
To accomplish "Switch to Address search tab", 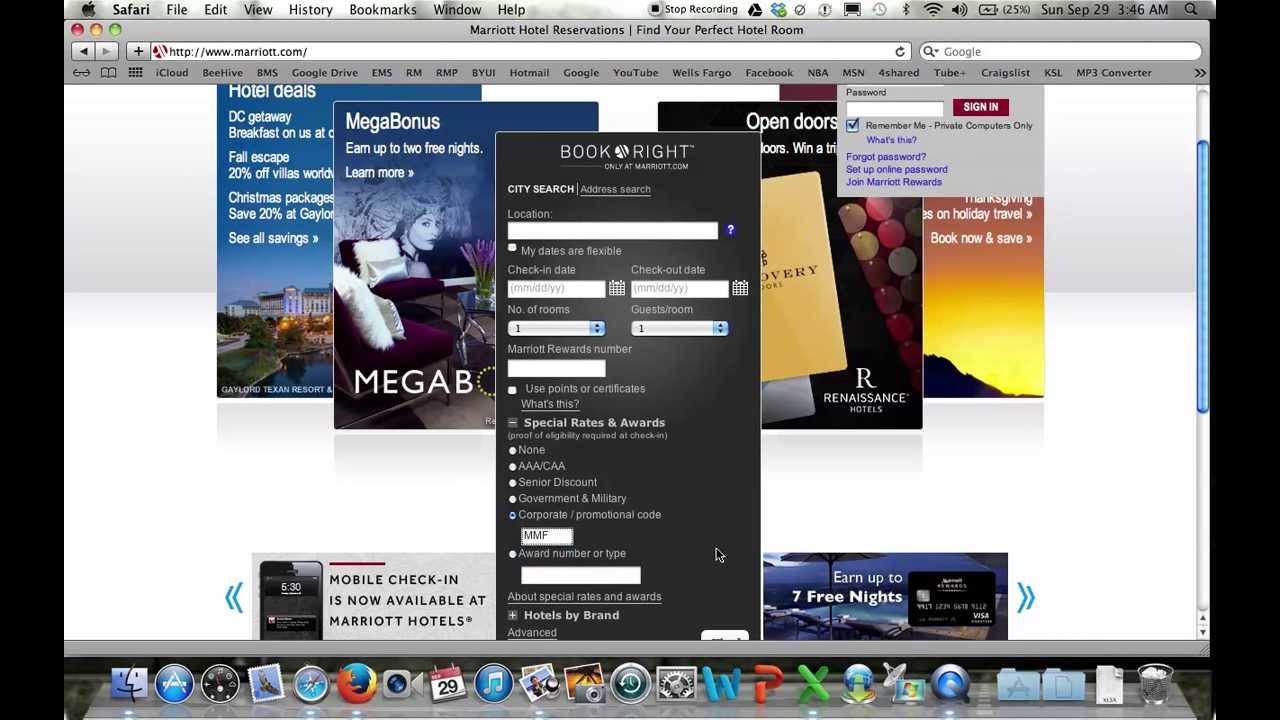I will [615, 190].
